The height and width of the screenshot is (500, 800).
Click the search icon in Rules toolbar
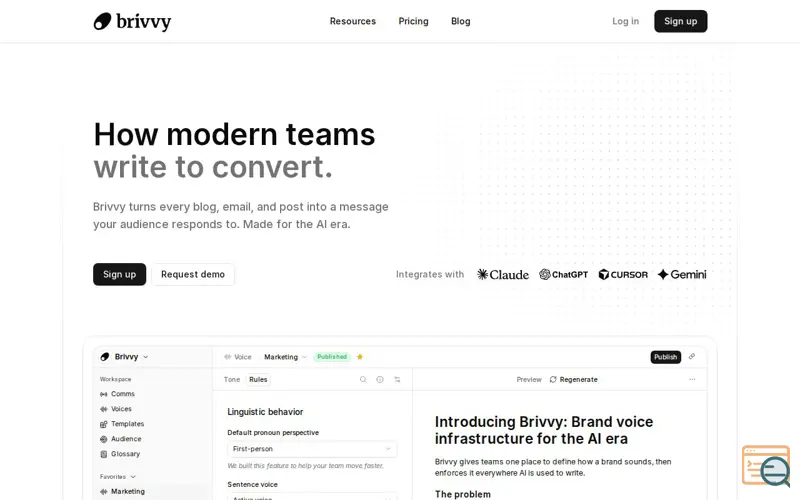tap(363, 380)
